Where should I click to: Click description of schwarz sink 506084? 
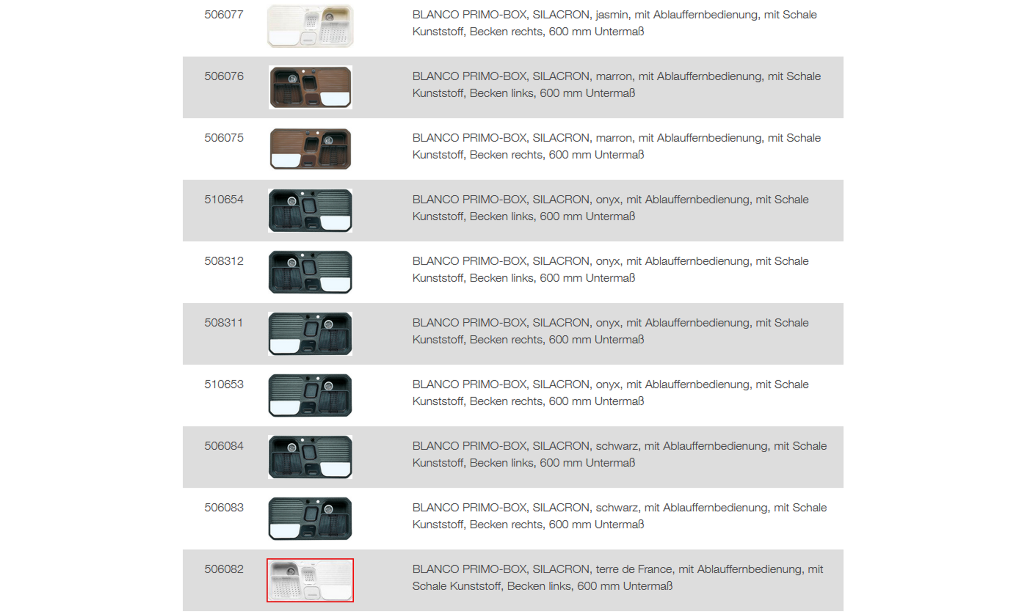point(620,454)
